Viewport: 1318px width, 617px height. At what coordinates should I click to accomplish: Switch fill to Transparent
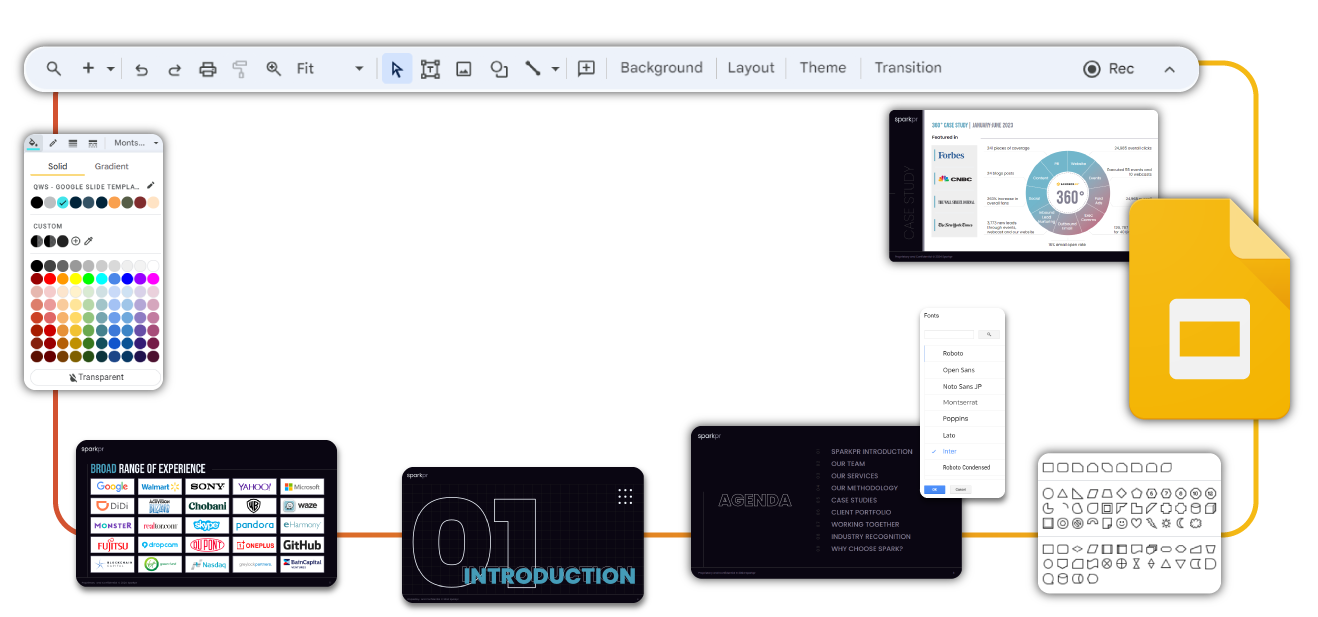click(94, 375)
